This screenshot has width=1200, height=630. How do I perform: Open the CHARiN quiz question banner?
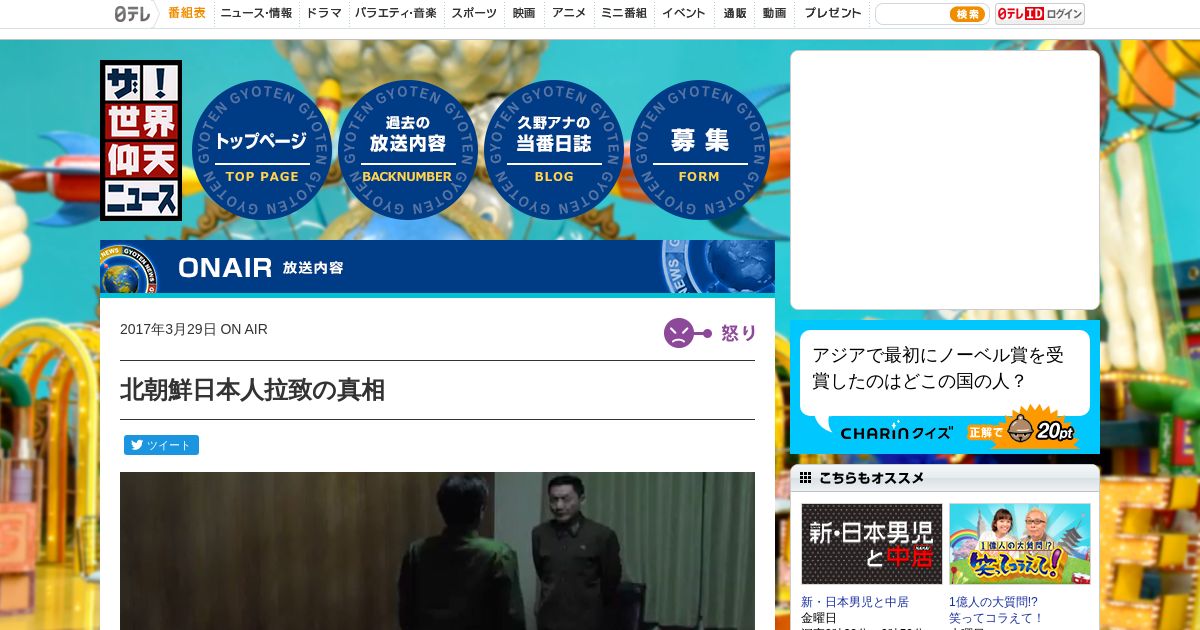click(x=945, y=387)
